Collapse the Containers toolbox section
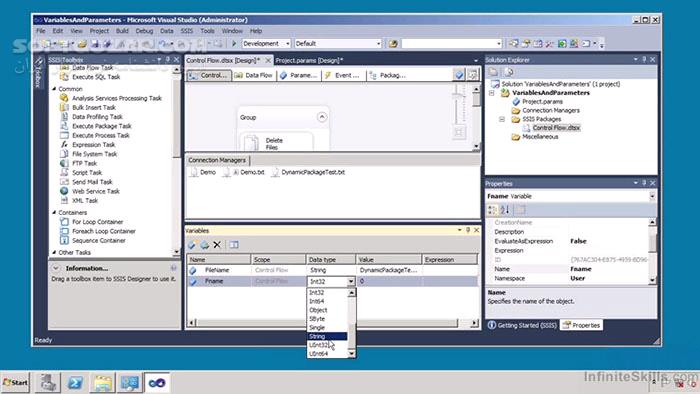This screenshot has width=700, height=394. click(x=54, y=212)
